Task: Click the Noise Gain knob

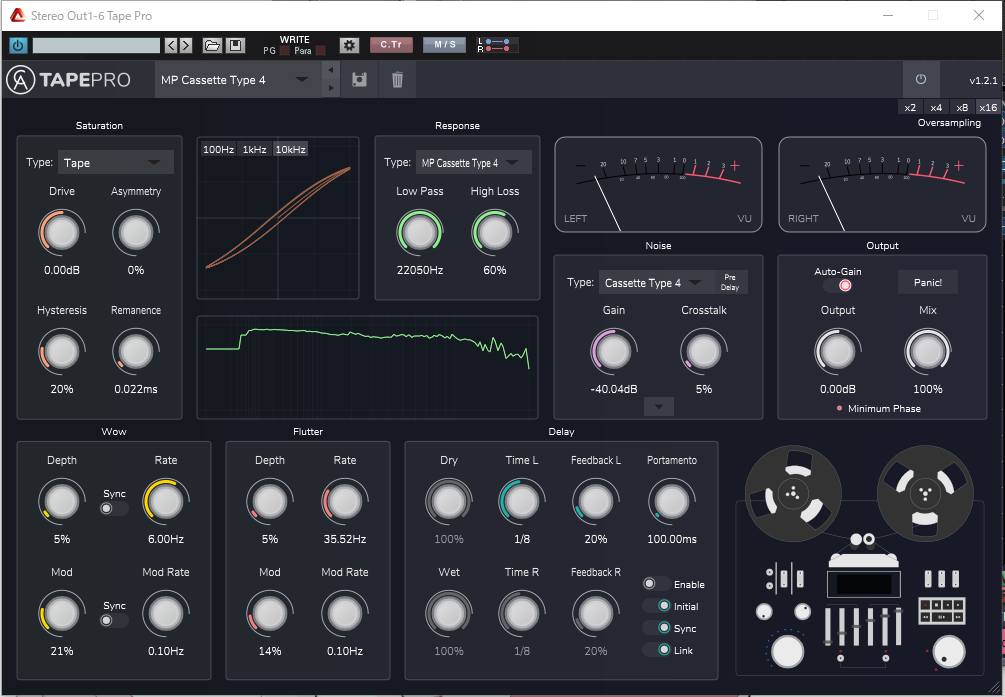Action: point(613,351)
